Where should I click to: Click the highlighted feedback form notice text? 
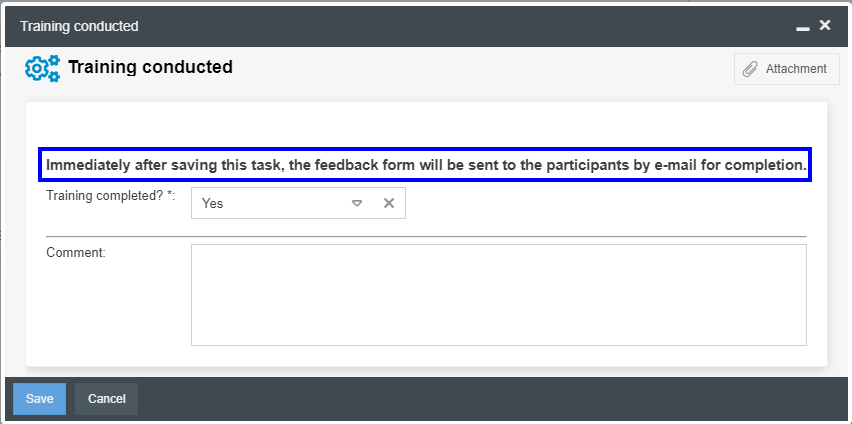(x=425, y=164)
